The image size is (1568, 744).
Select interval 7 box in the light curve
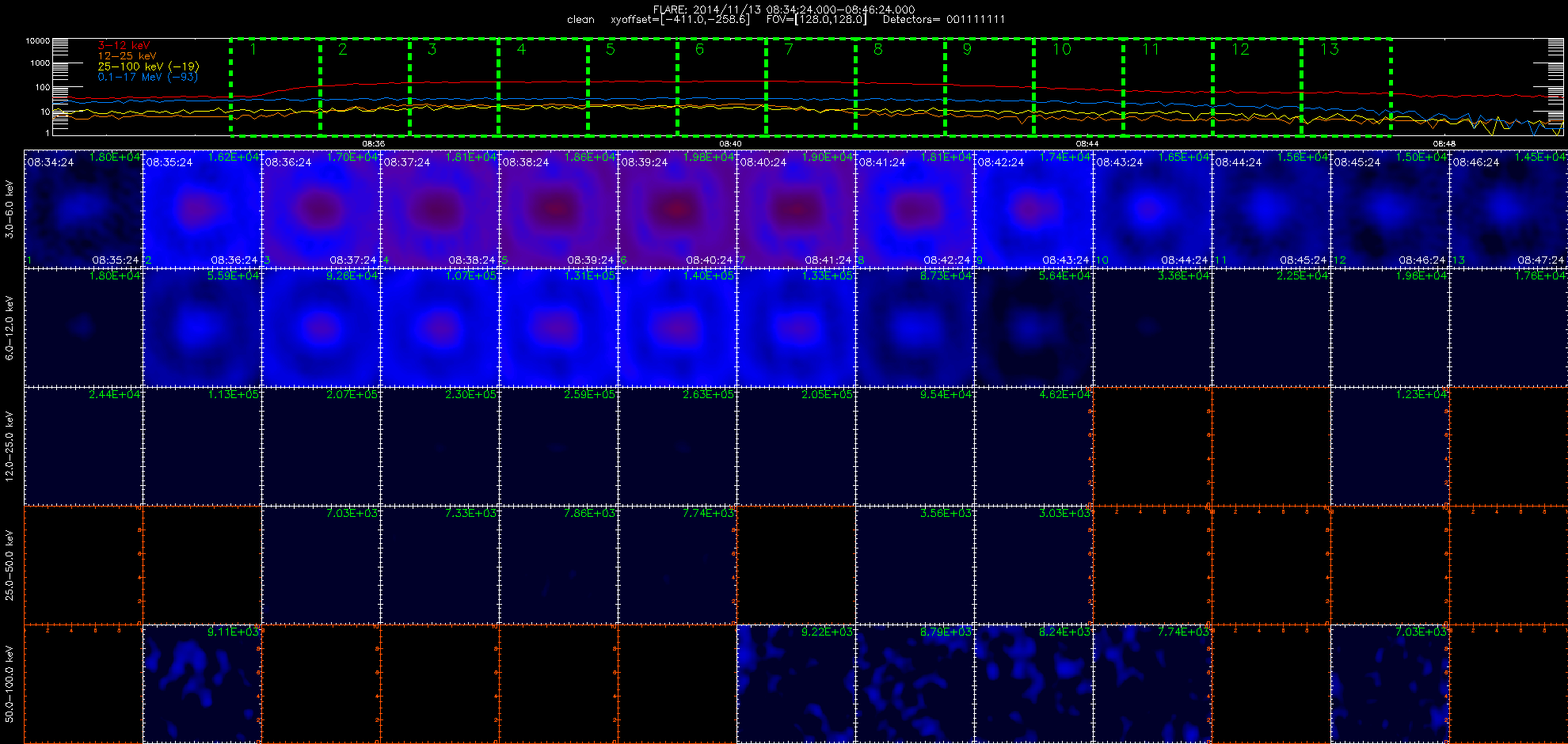(811, 86)
